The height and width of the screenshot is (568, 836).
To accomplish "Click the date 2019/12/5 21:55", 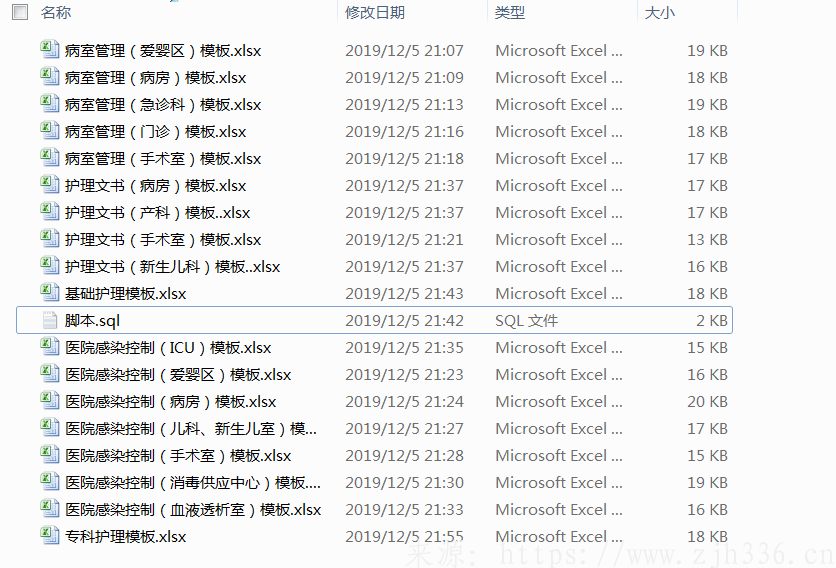I will [x=404, y=537].
